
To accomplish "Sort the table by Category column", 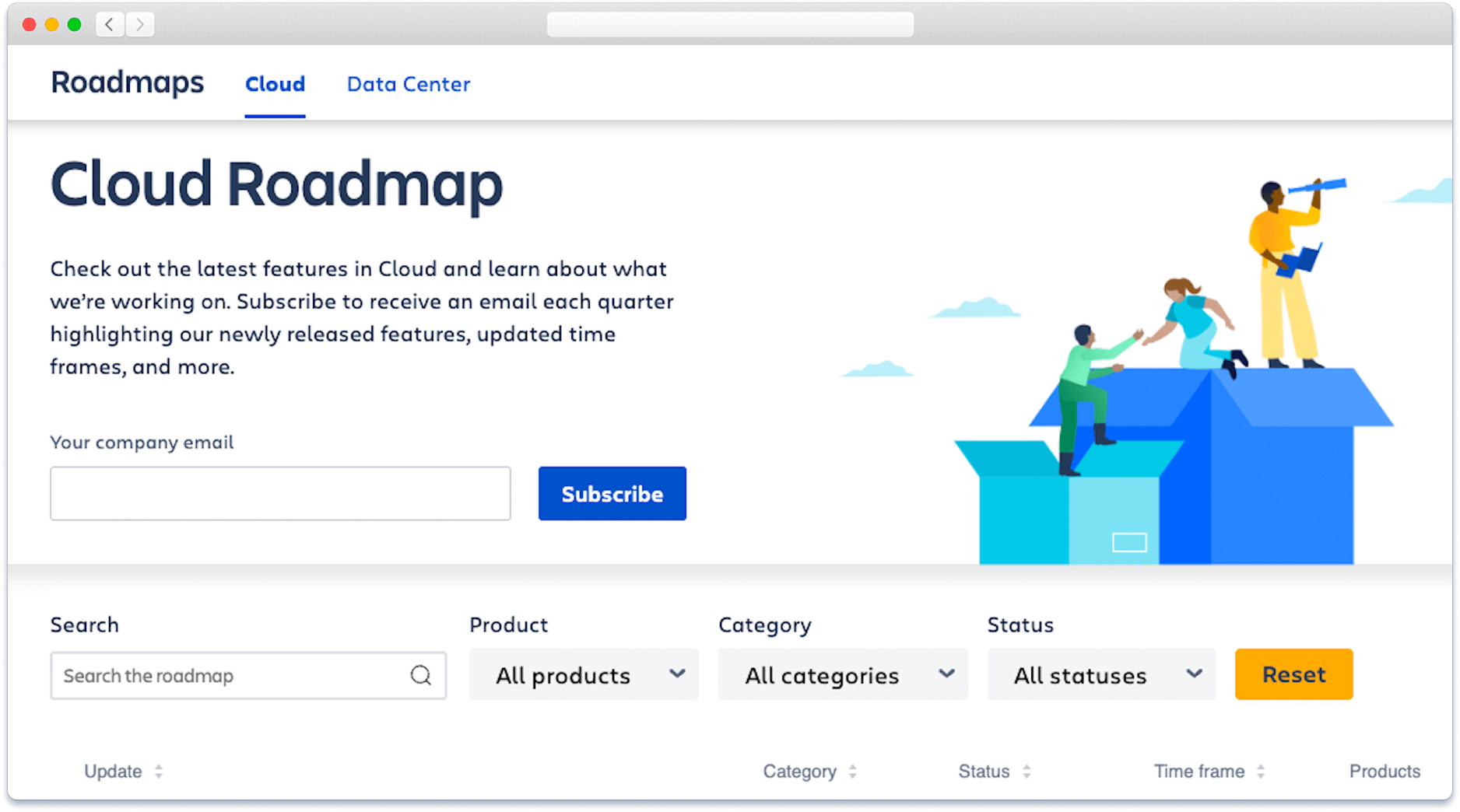I will (809, 771).
